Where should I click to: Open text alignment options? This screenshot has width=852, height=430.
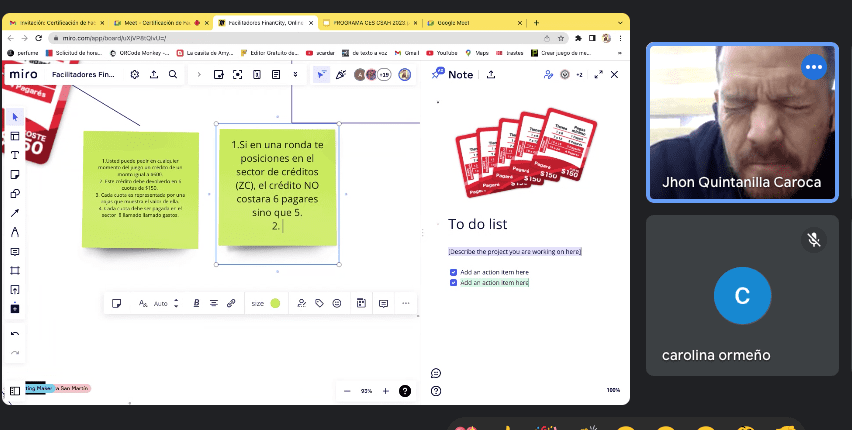click(x=214, y=303)
